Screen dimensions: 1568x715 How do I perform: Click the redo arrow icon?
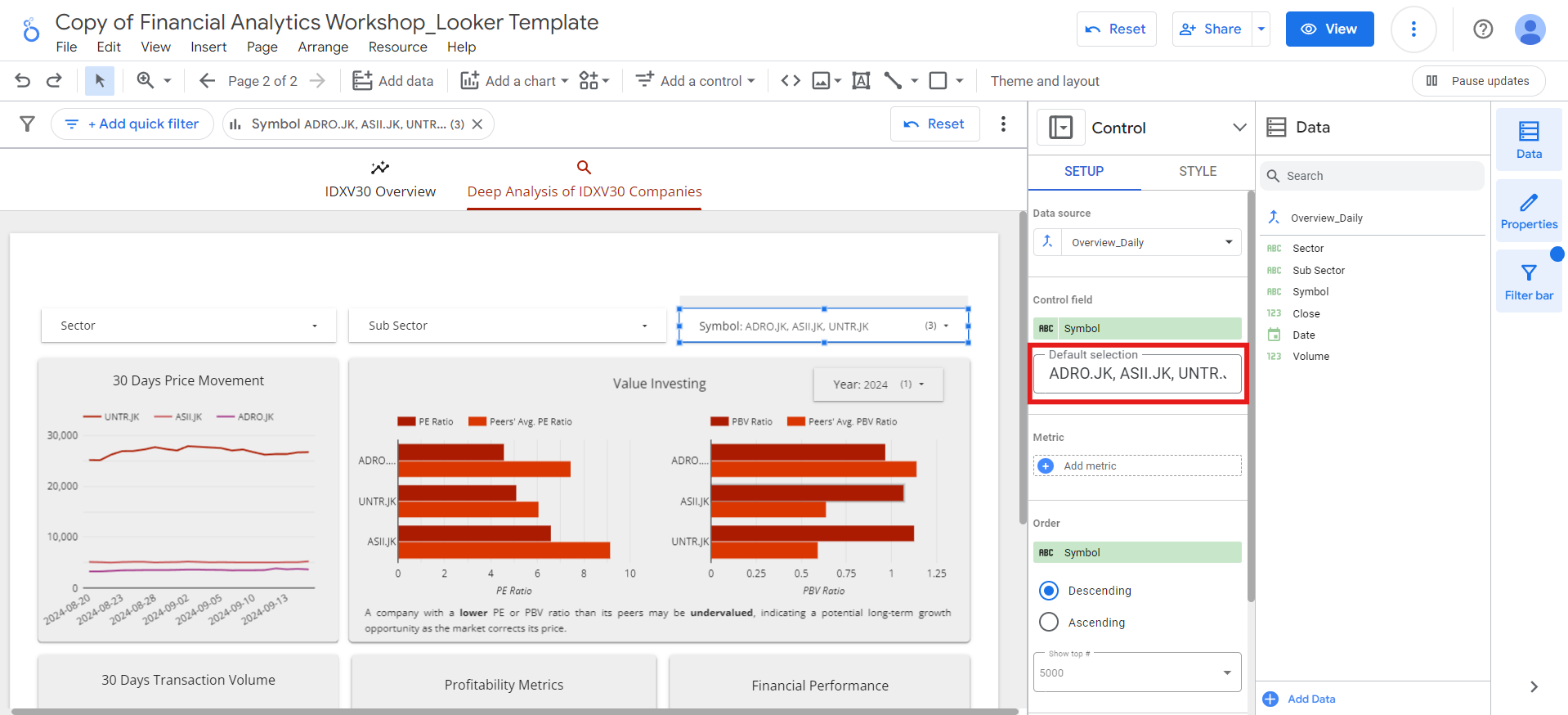(54, 80)
